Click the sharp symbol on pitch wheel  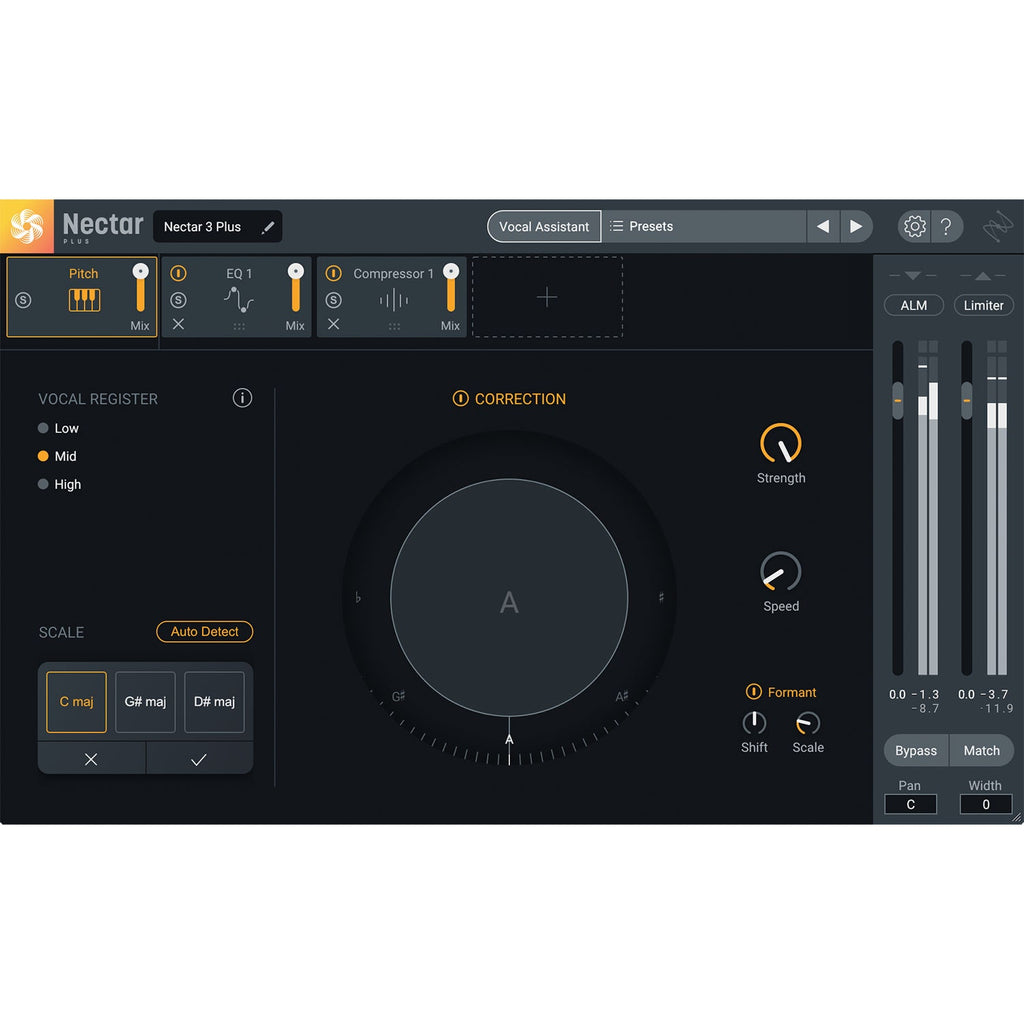[661, 598]
